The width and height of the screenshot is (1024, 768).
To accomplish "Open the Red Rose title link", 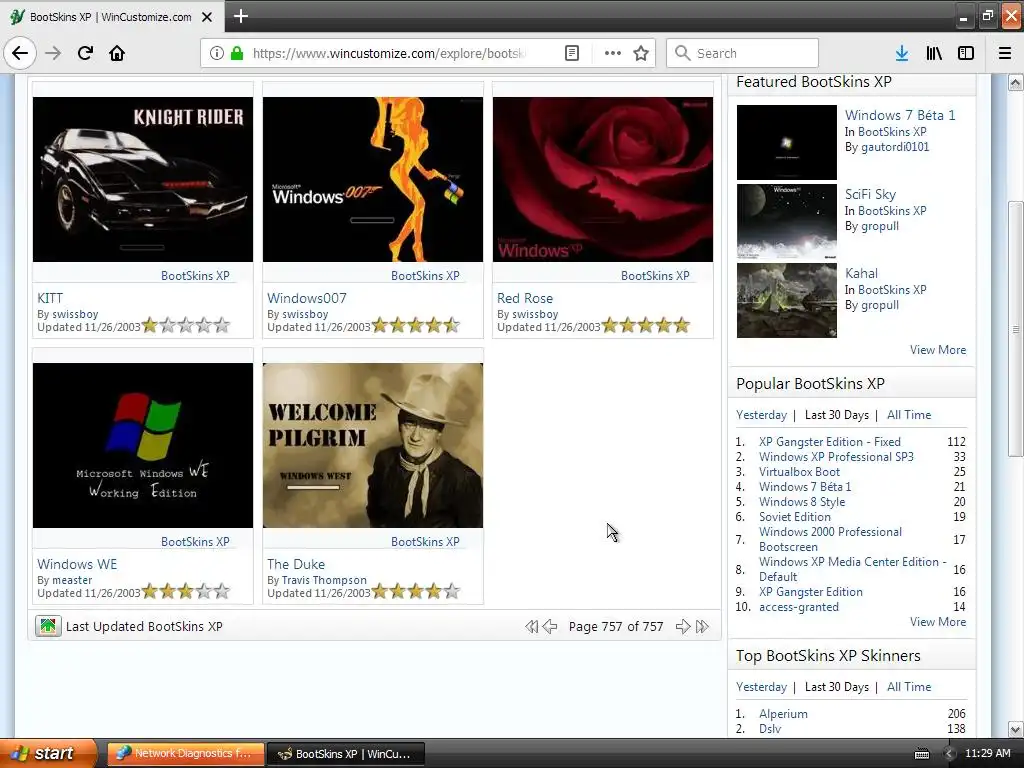I will tap(524, 298).
